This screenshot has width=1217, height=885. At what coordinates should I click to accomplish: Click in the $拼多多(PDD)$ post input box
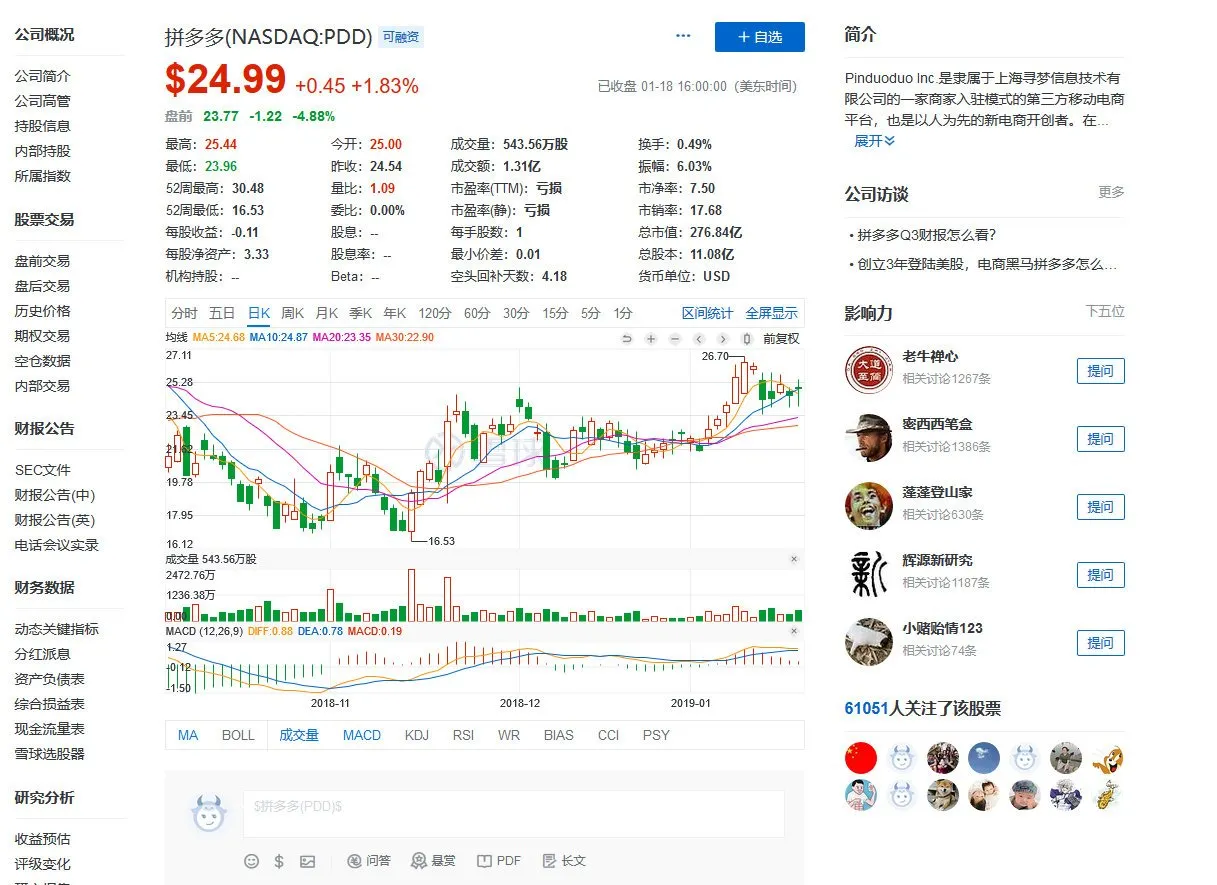point(513,813)
